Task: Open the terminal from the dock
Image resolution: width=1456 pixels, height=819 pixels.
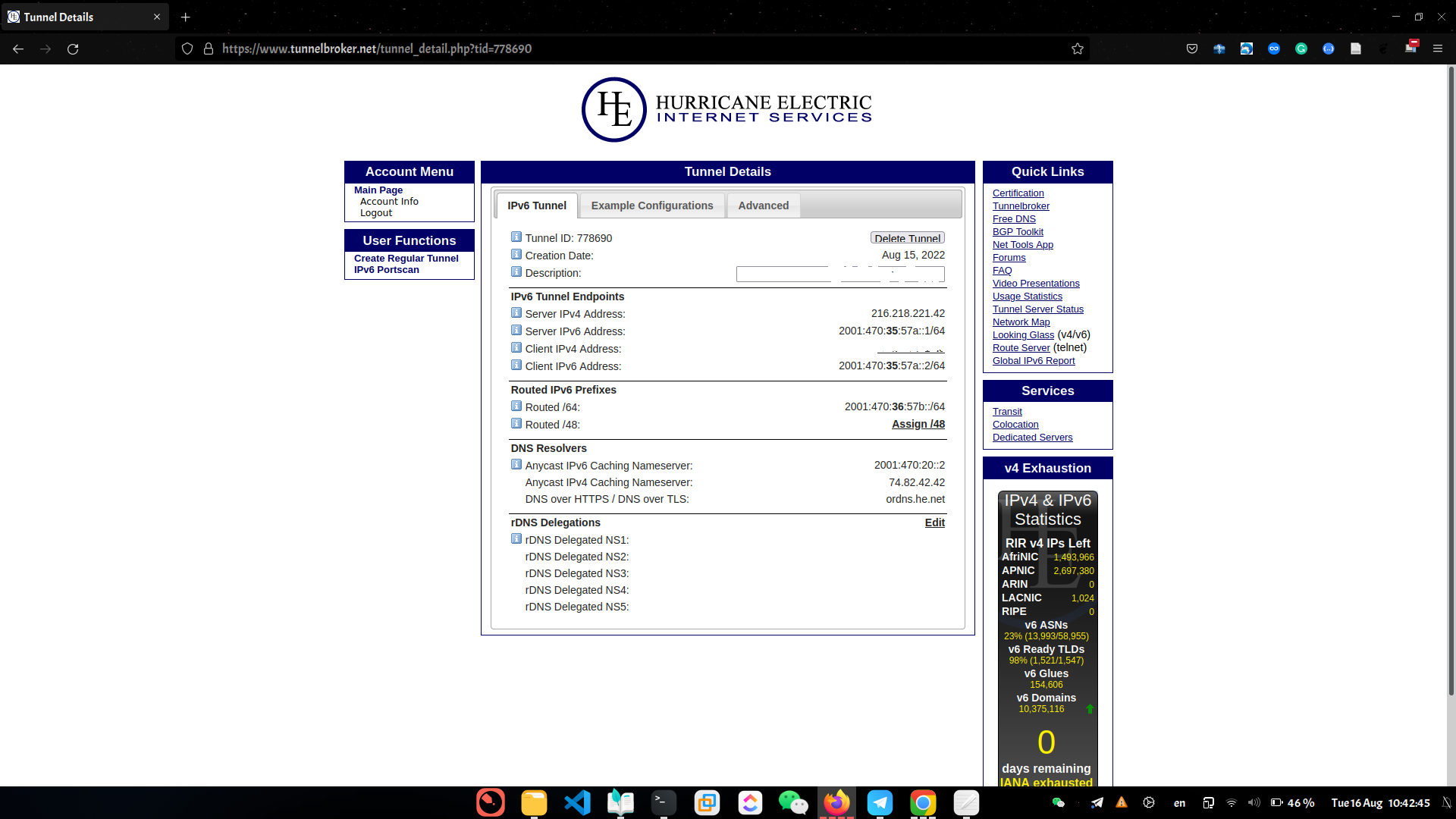Action: (664, 802)
